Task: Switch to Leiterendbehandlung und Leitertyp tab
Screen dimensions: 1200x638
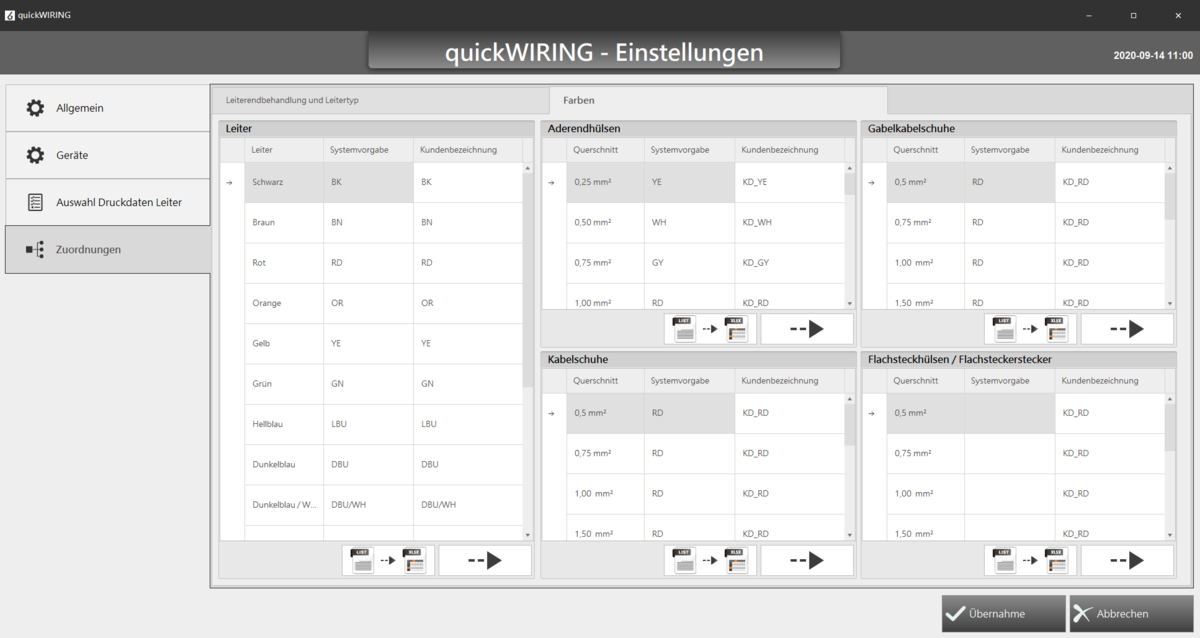Action: (379, 101)
